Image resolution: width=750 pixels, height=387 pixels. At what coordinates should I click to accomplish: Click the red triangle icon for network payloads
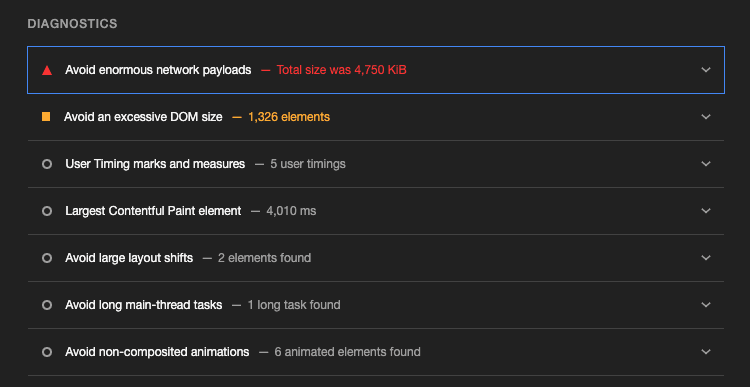47,70
